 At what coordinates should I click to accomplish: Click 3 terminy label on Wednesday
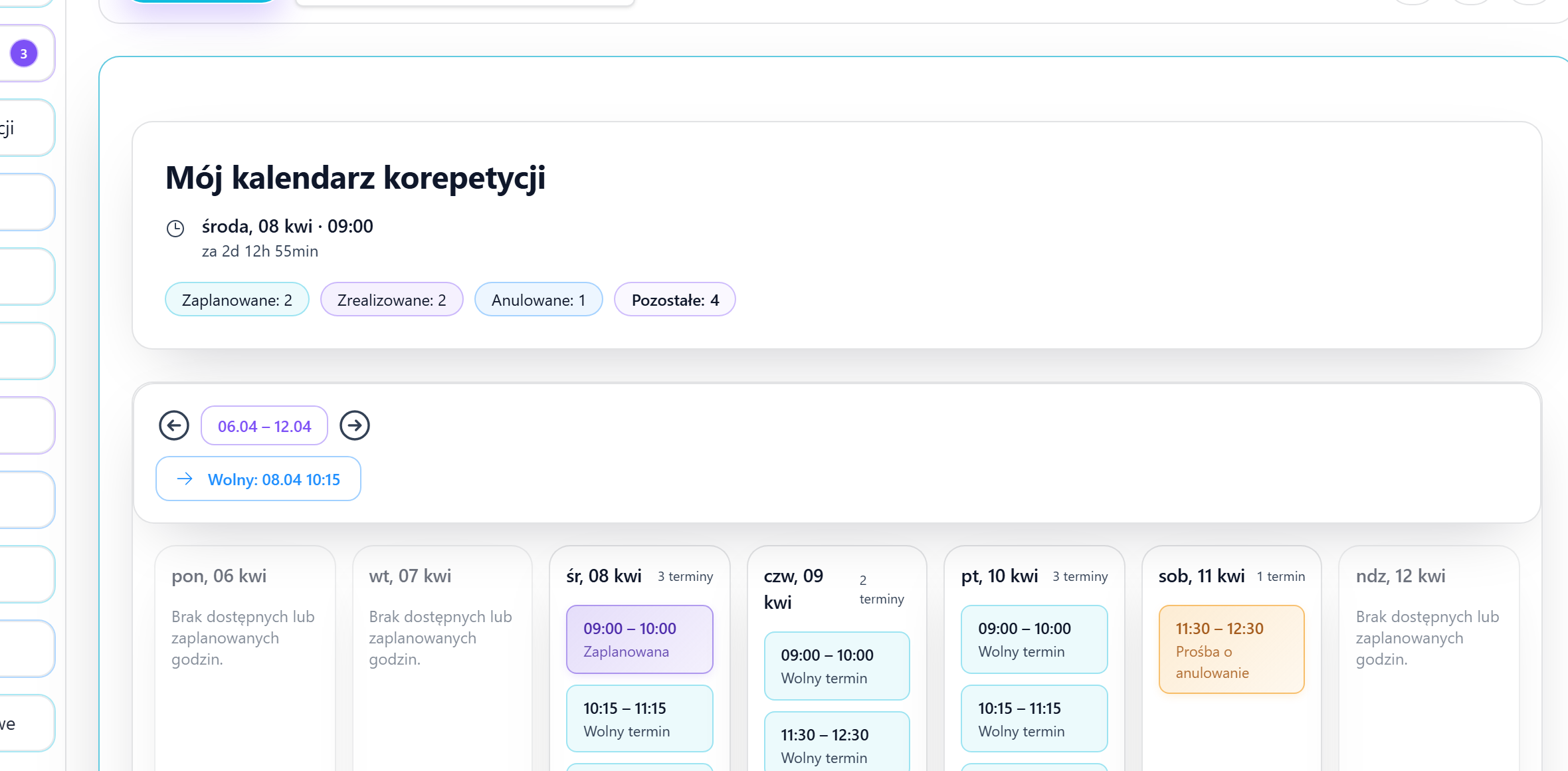(686, 576)
